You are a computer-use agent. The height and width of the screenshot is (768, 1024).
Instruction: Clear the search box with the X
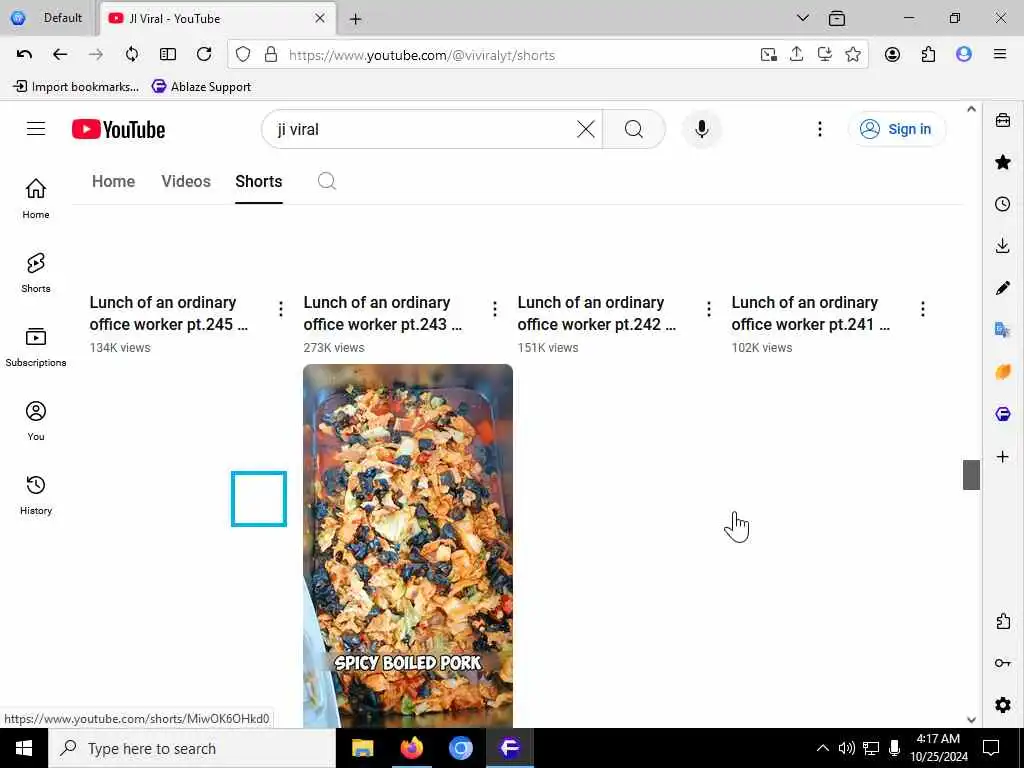(x=586, y=129)
